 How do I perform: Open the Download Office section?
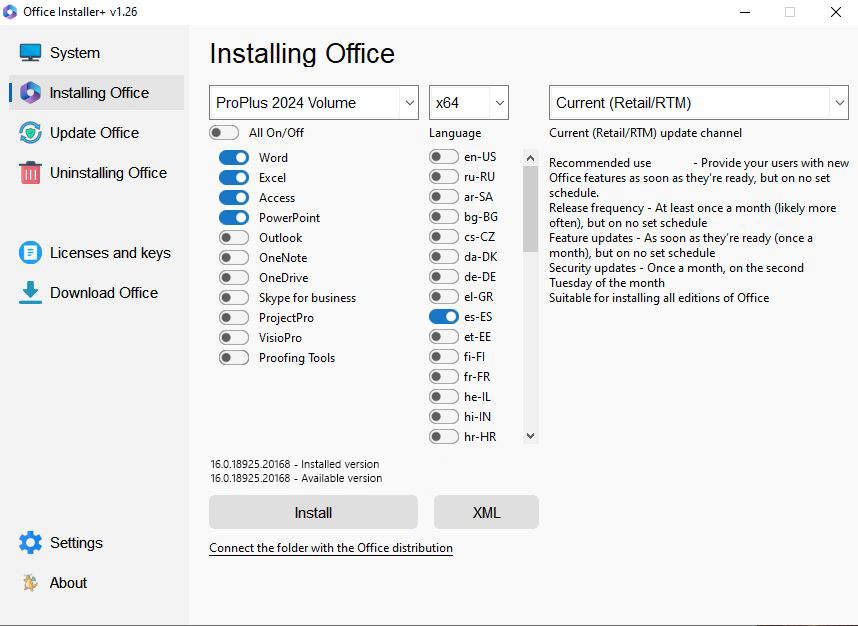pos(96,292)
